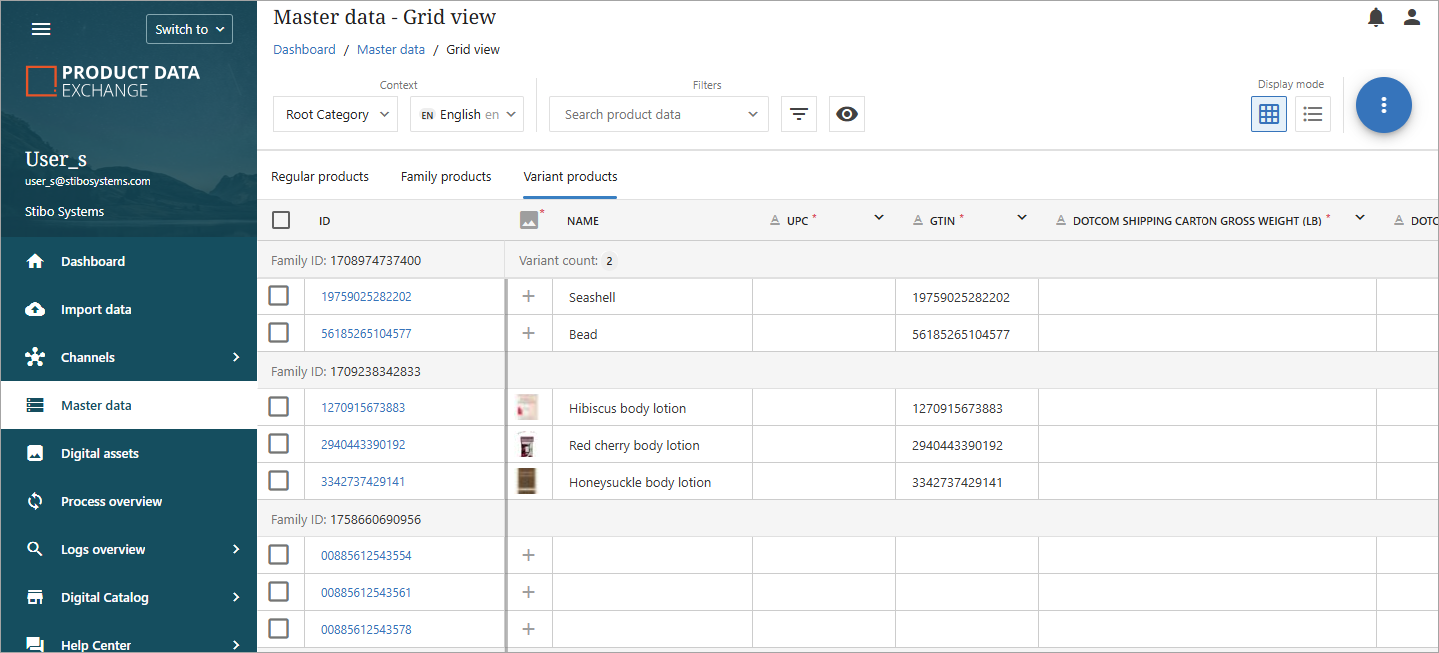Open the blue more-actions floating button
This screenshot has height=653, width=1439.
pos(1383,105)
